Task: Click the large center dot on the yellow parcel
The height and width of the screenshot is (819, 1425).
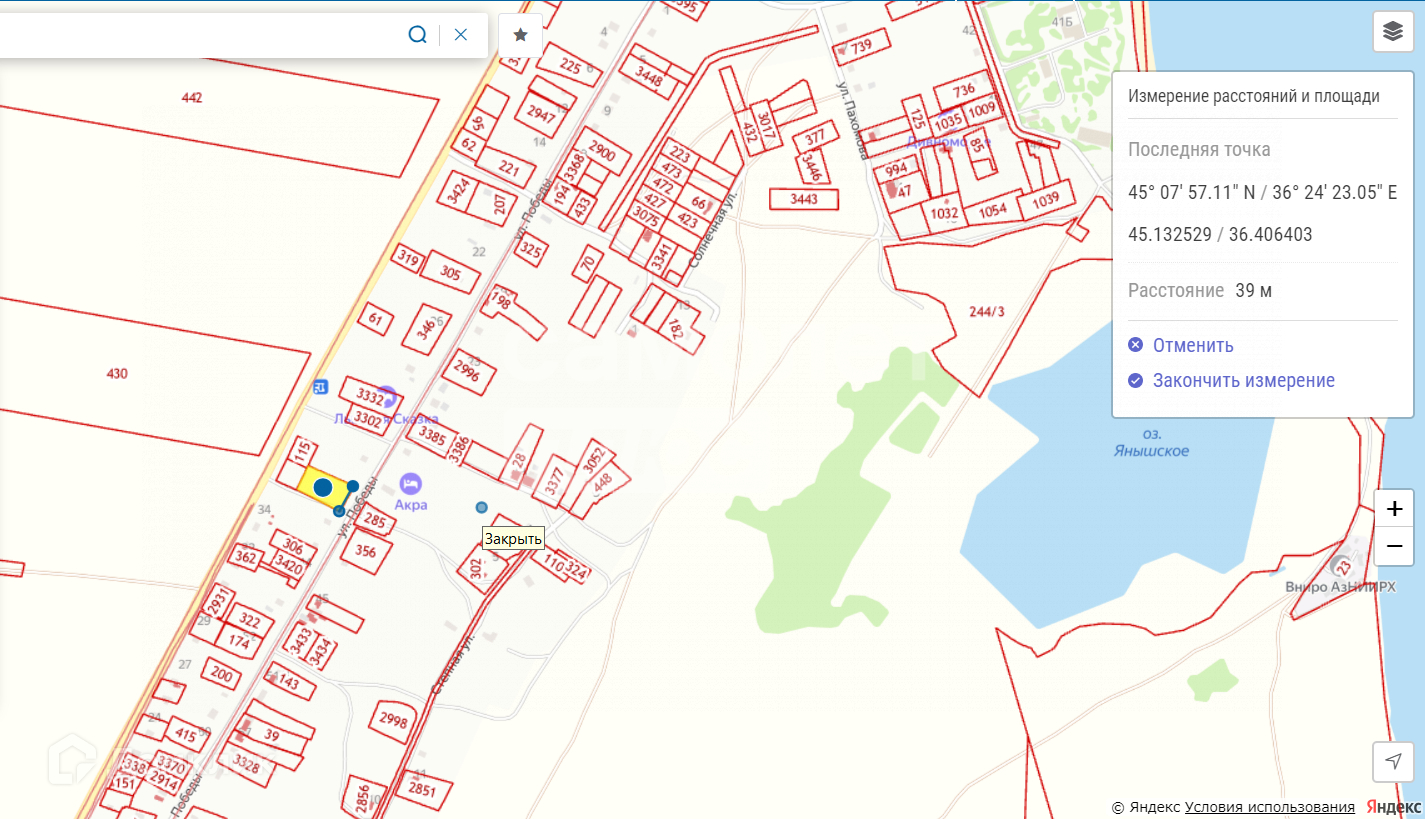Action: pos(323,487)
